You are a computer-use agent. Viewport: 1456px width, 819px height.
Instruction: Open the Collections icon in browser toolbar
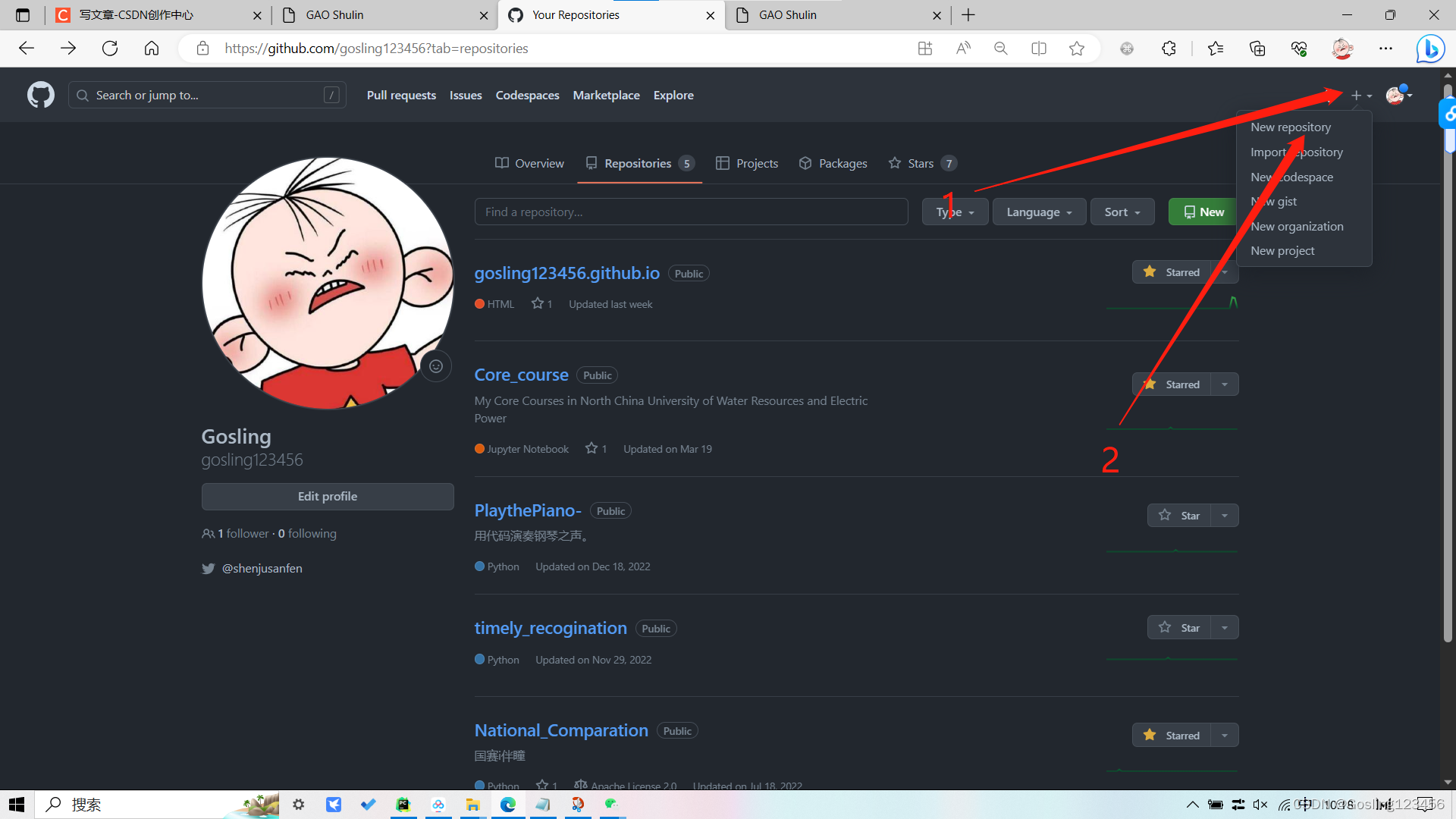click(x=1257, y=49)
